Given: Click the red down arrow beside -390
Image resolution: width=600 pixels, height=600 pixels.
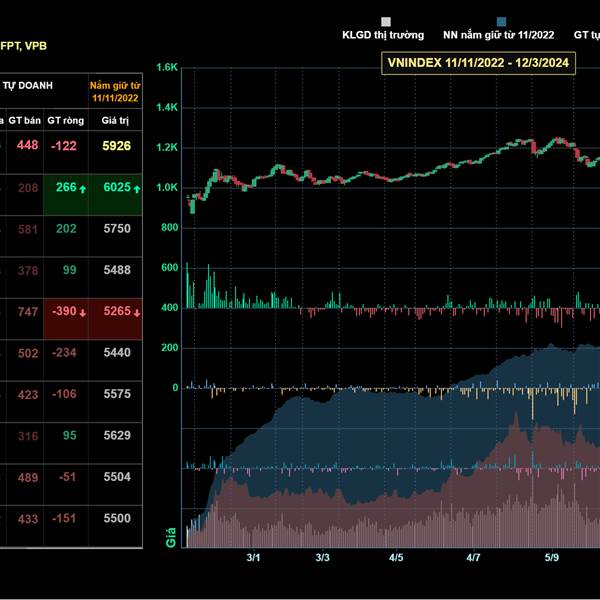Looking at the screenshot, I should point(81,312).
